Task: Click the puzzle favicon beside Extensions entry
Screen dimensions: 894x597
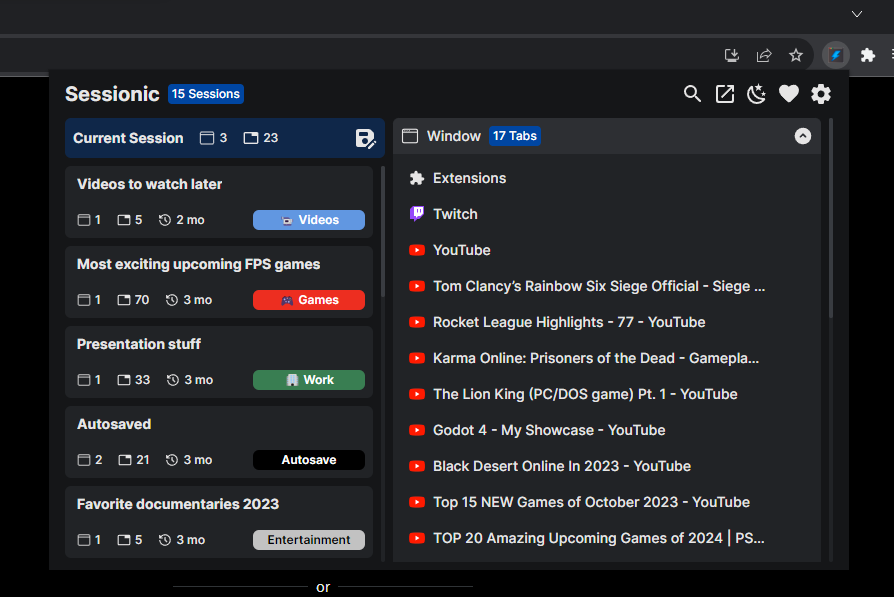Action: (x=417, y=178)
